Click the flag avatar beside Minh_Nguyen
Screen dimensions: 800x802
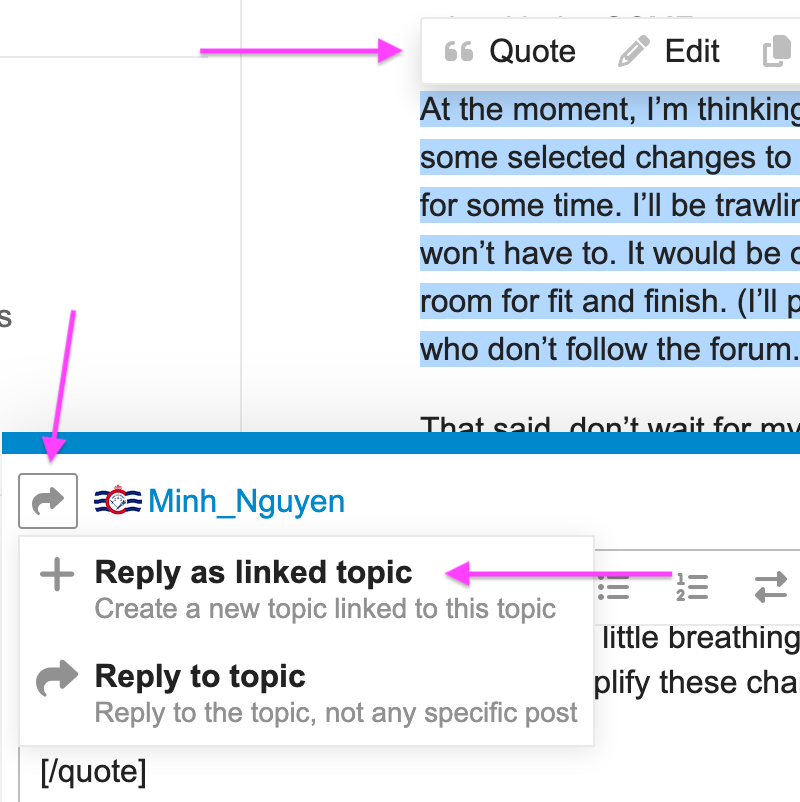tap(118, 501)
